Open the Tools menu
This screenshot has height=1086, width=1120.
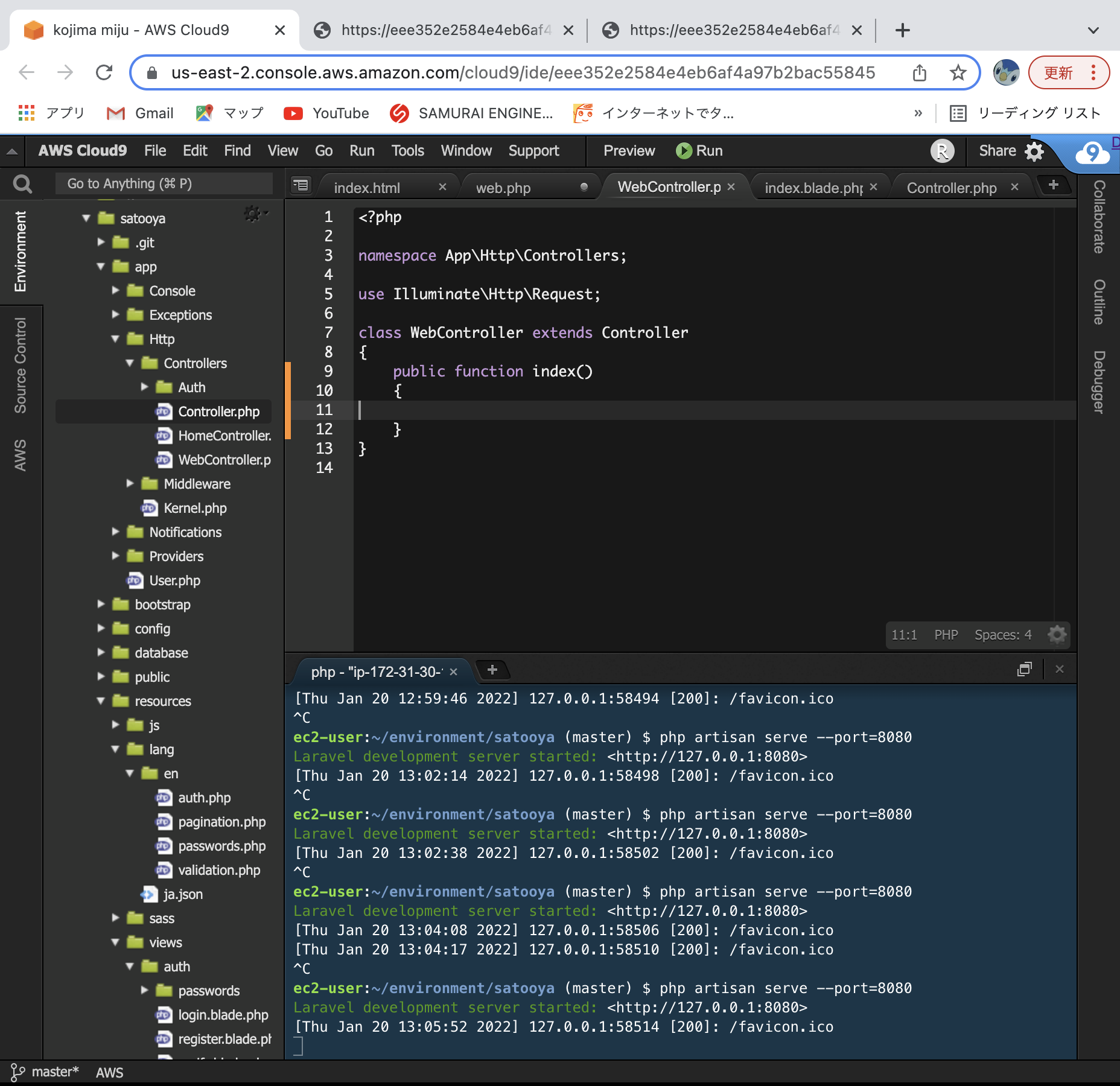click(x=407, y=151)
